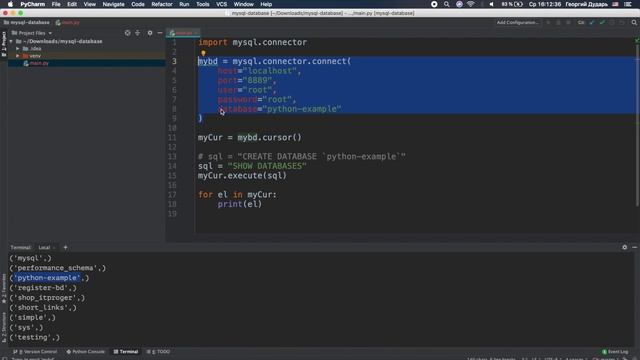This screenshot has width=640, height=360.
Task: Open the Python Console tool window
Action: click(x=86, y=351)
